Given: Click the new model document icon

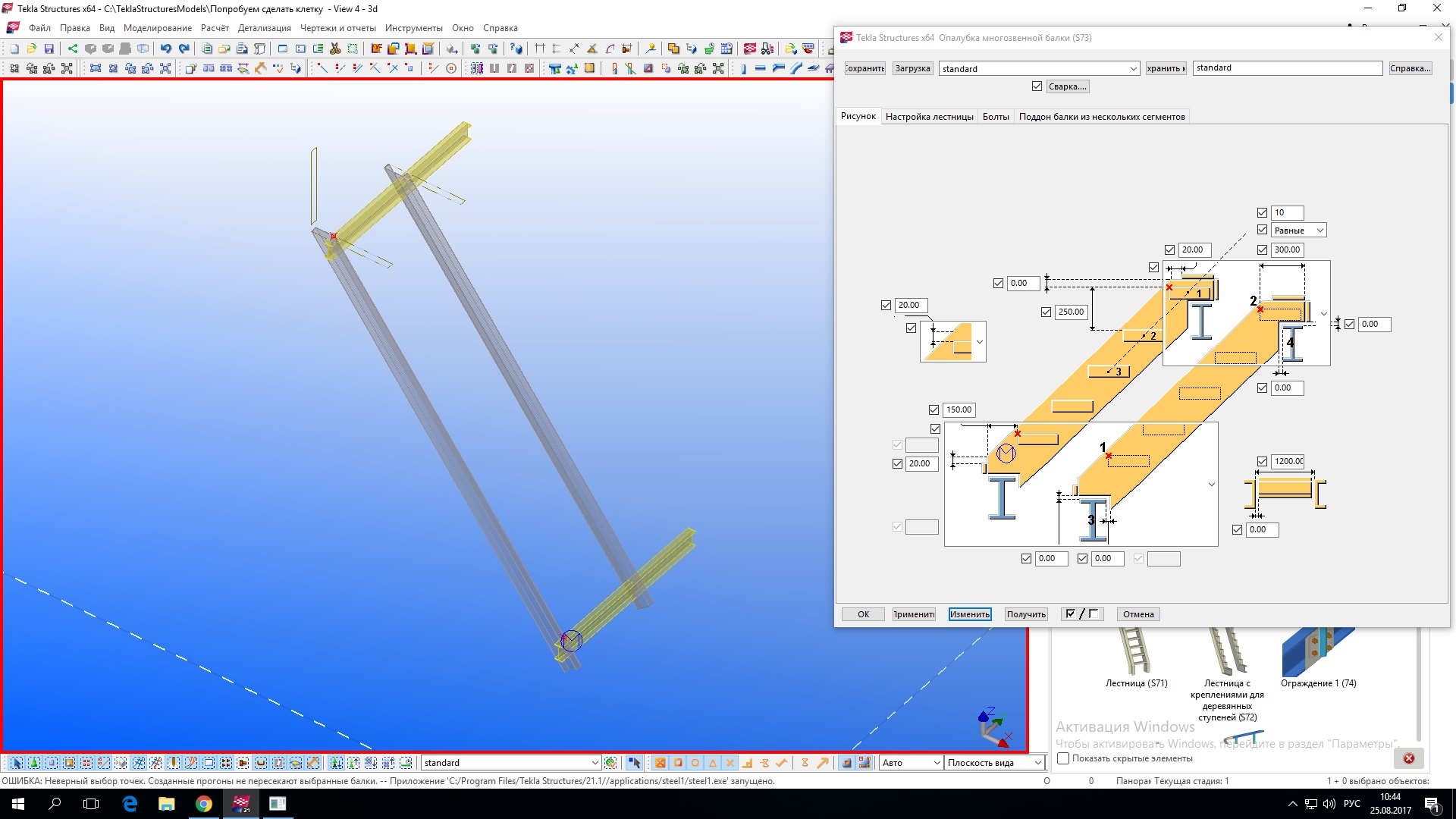Looking at the screenshot, I should click(x=14, y=49).
